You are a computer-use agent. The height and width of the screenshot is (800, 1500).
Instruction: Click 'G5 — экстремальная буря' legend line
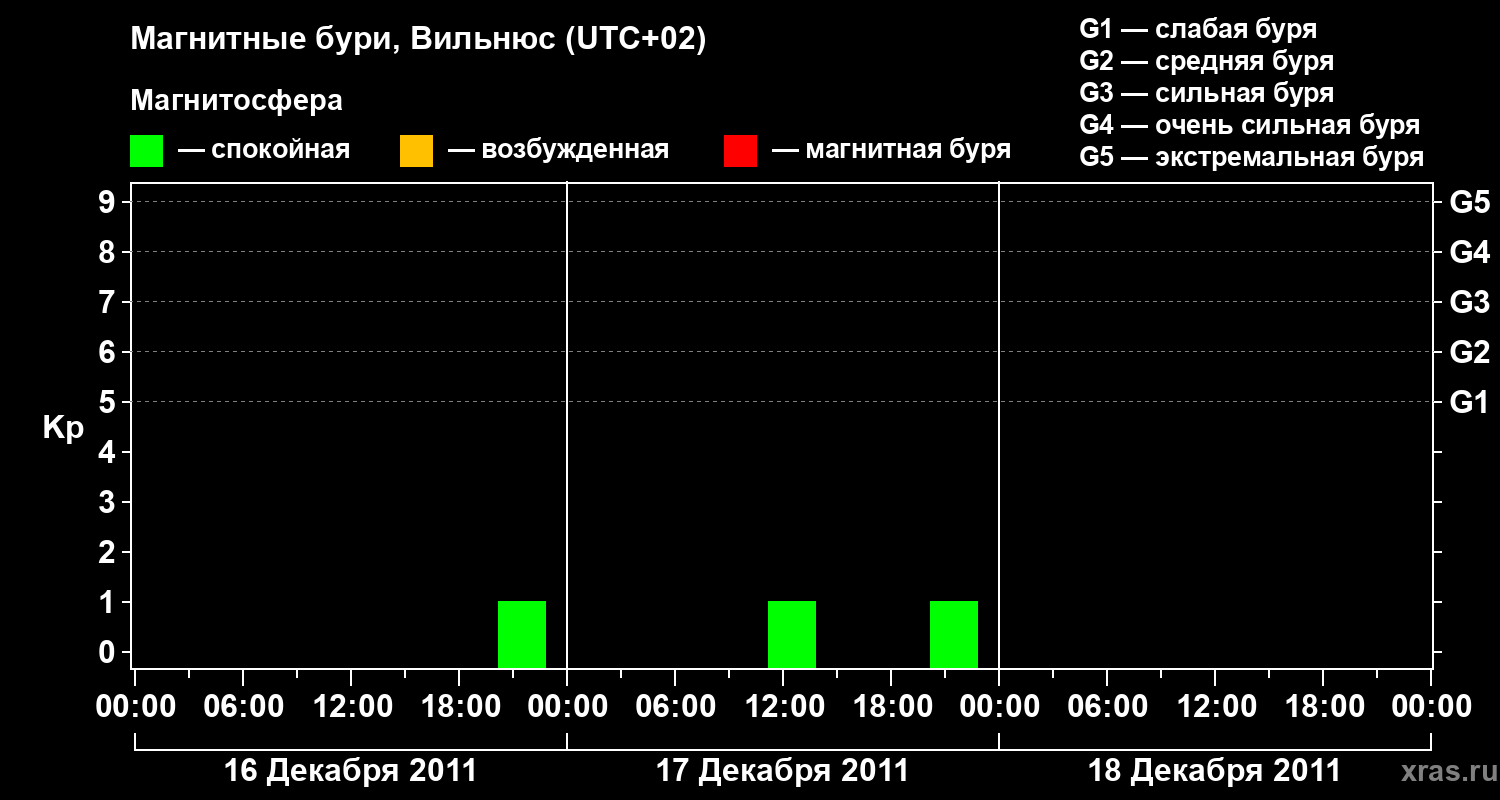point(1251,157)
